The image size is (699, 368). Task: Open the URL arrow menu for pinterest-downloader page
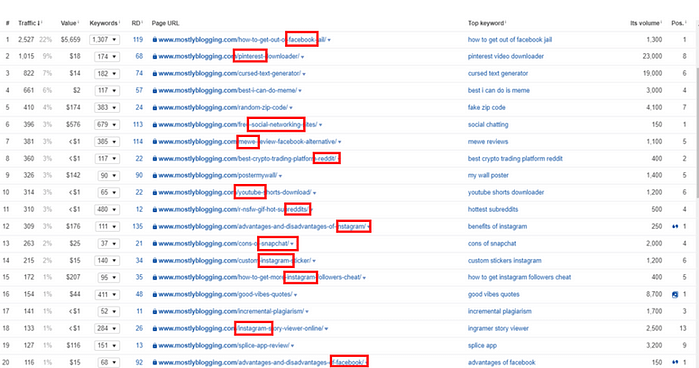303,57
